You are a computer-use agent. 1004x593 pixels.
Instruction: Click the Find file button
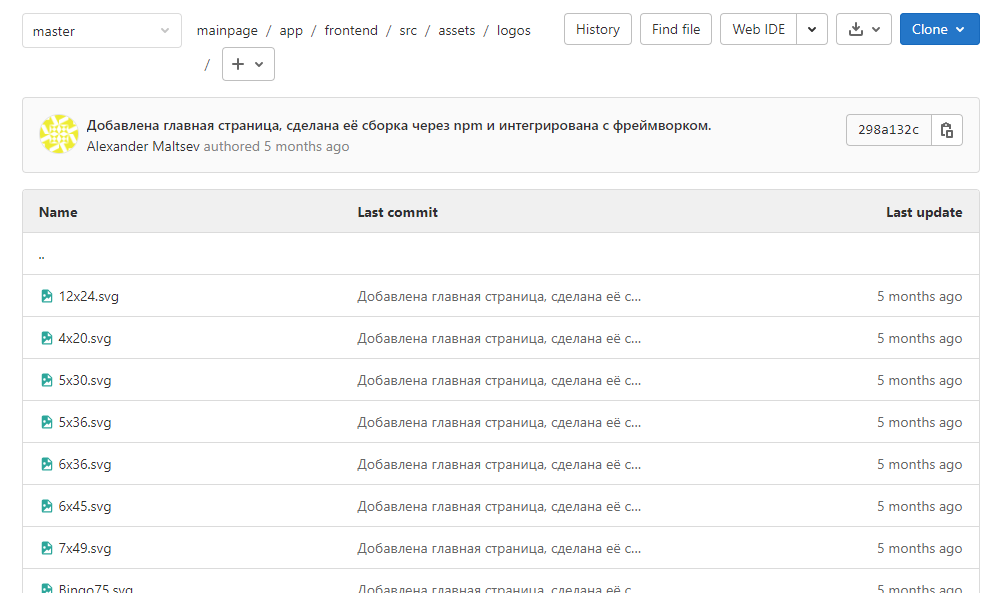[x=676, y=30]
